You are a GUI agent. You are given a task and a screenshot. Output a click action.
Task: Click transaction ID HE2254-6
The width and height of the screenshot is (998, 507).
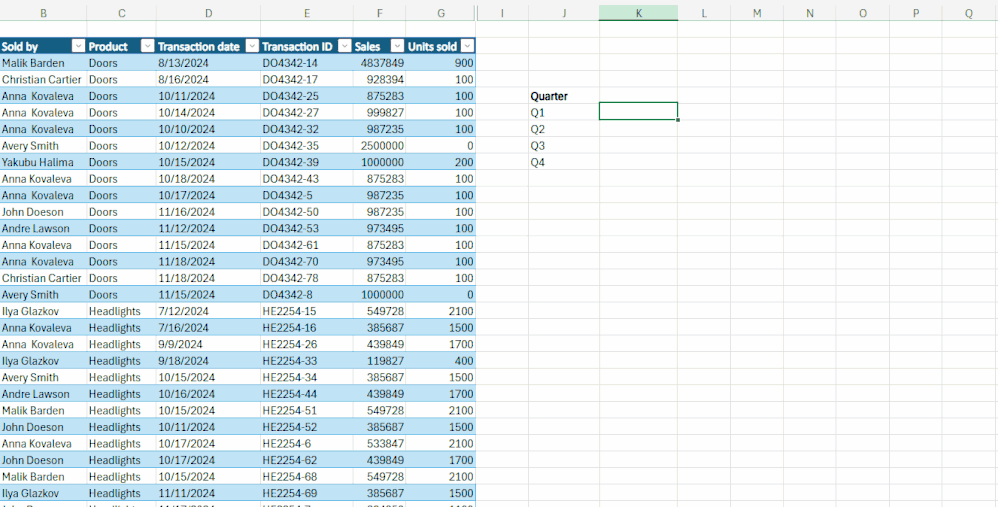(x=307, y=443)
